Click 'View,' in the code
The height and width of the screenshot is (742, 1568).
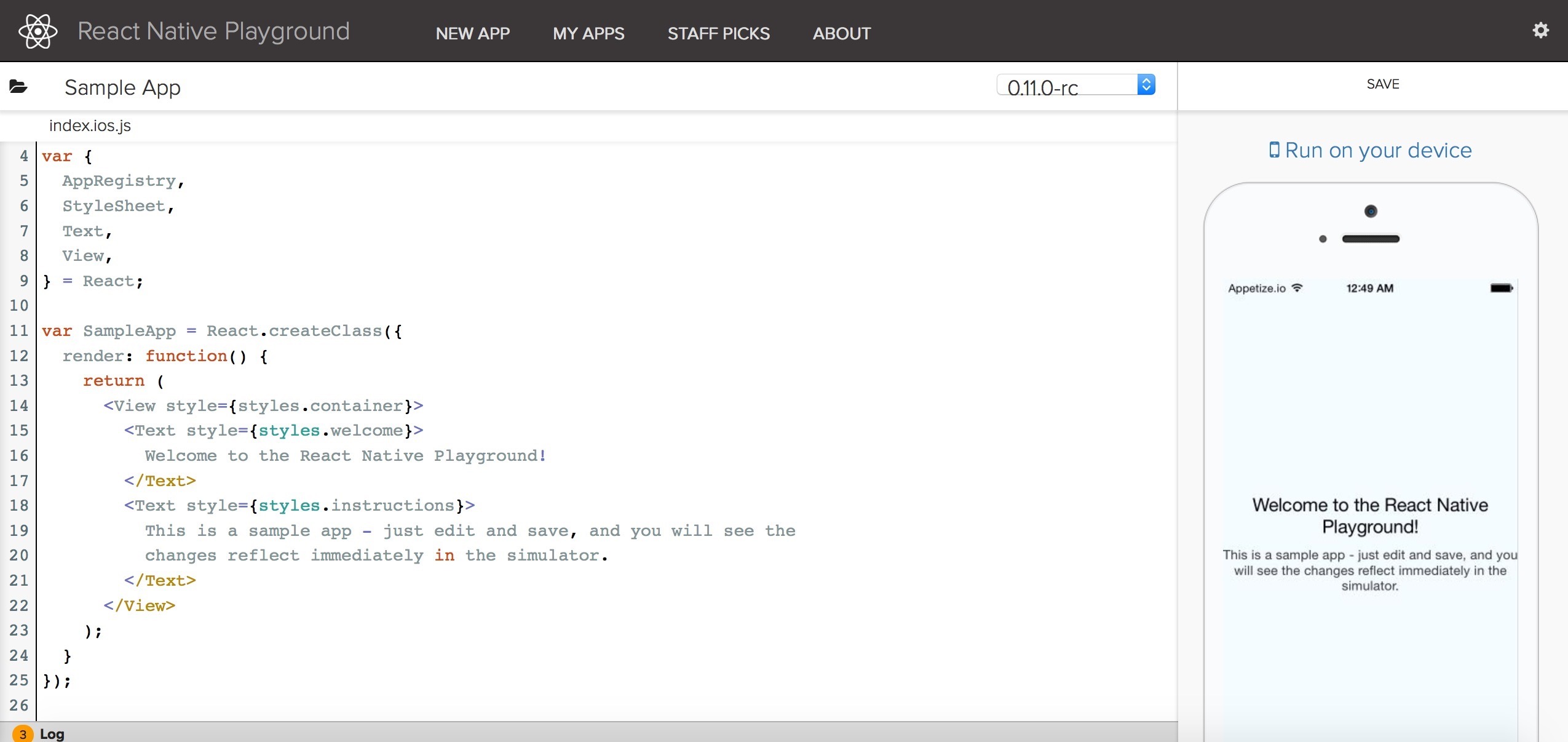[87, 256]
